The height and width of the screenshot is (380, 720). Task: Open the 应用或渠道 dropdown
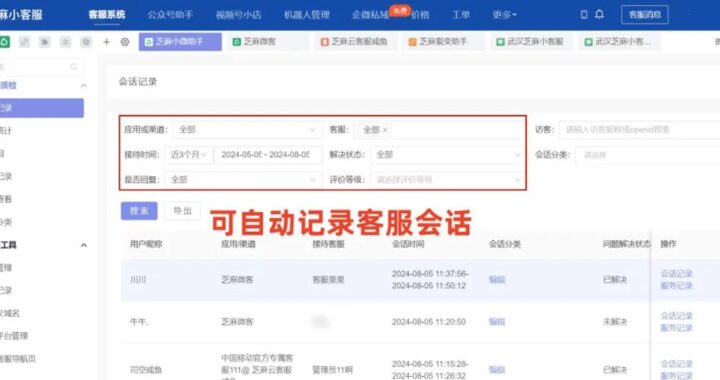247,130
